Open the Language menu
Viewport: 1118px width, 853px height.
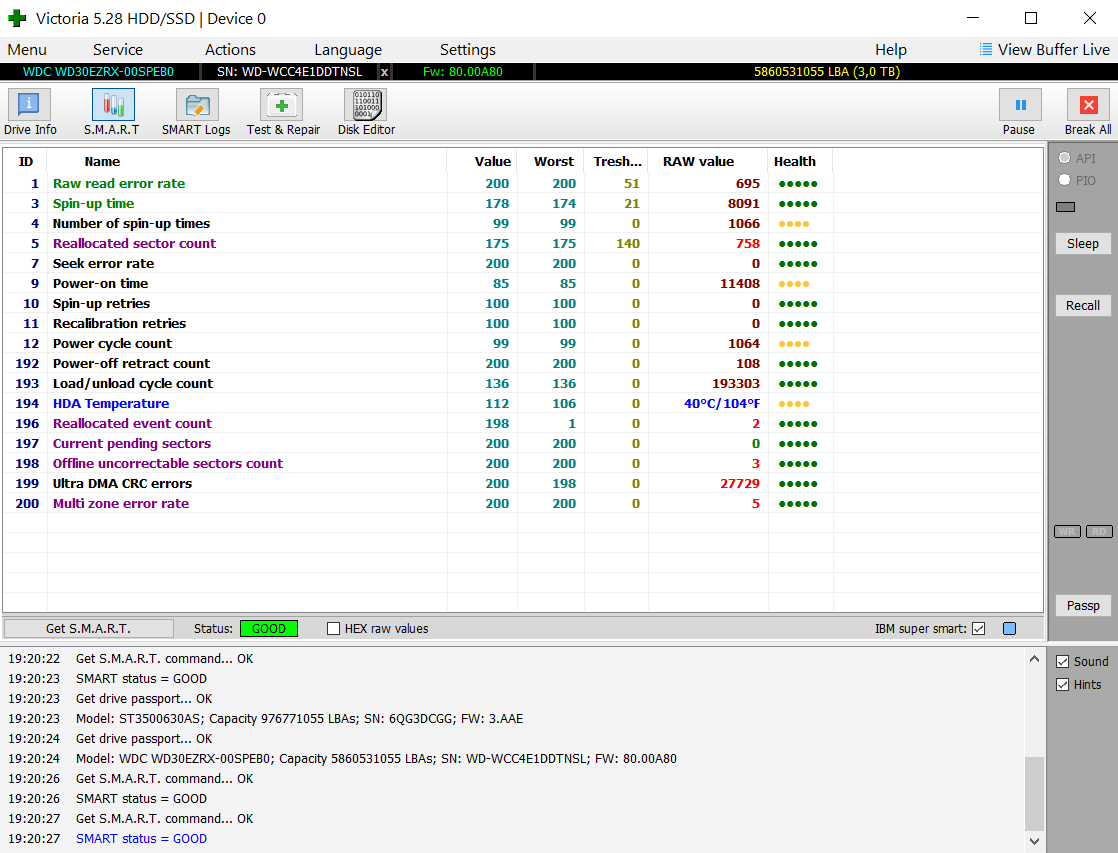coord(348,49)
